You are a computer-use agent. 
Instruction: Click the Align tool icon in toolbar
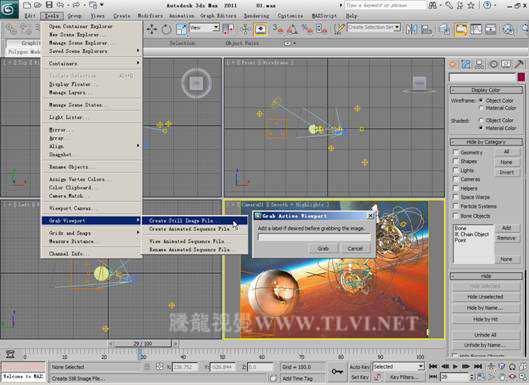[x=426, y=30]
